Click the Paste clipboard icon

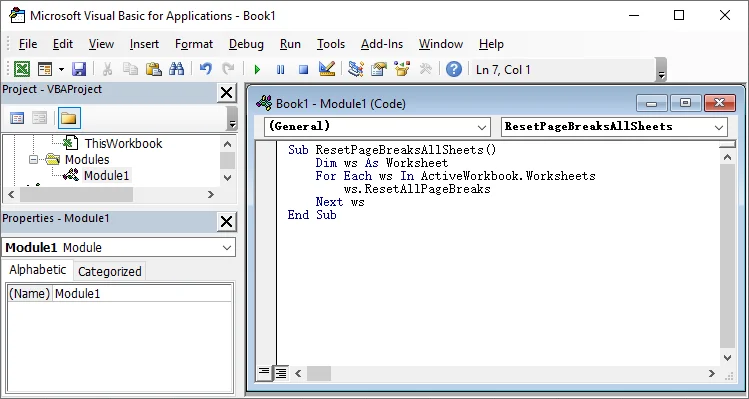coord(153,69)
